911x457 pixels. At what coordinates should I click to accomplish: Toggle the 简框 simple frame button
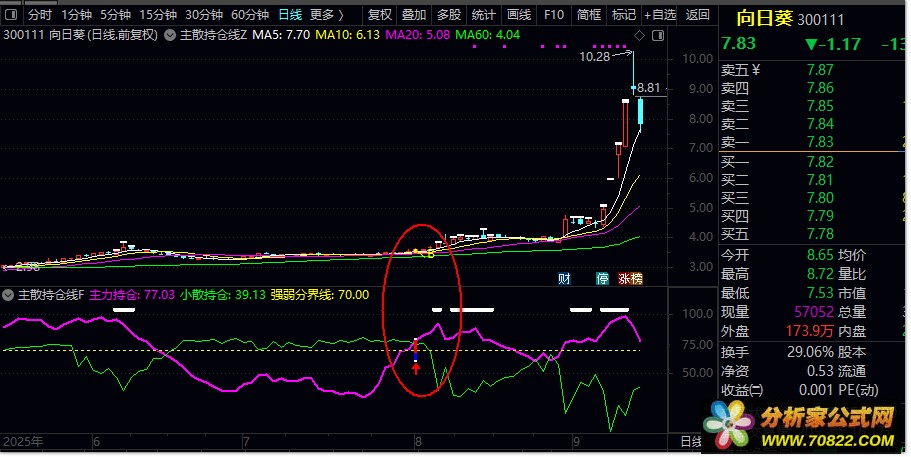(x=589, y=15)
